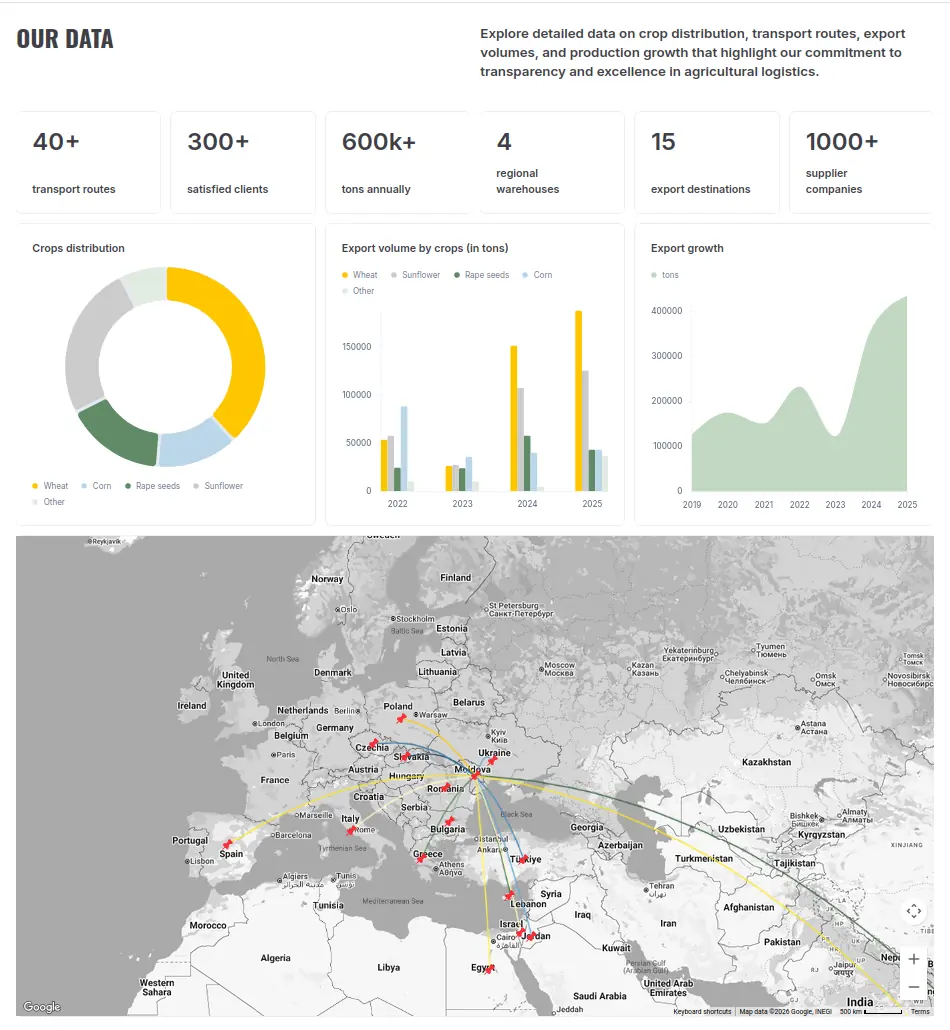Toggle Sunflower in Crops distribution legend
Viewport: 950px width, 1030px height.
218,486
